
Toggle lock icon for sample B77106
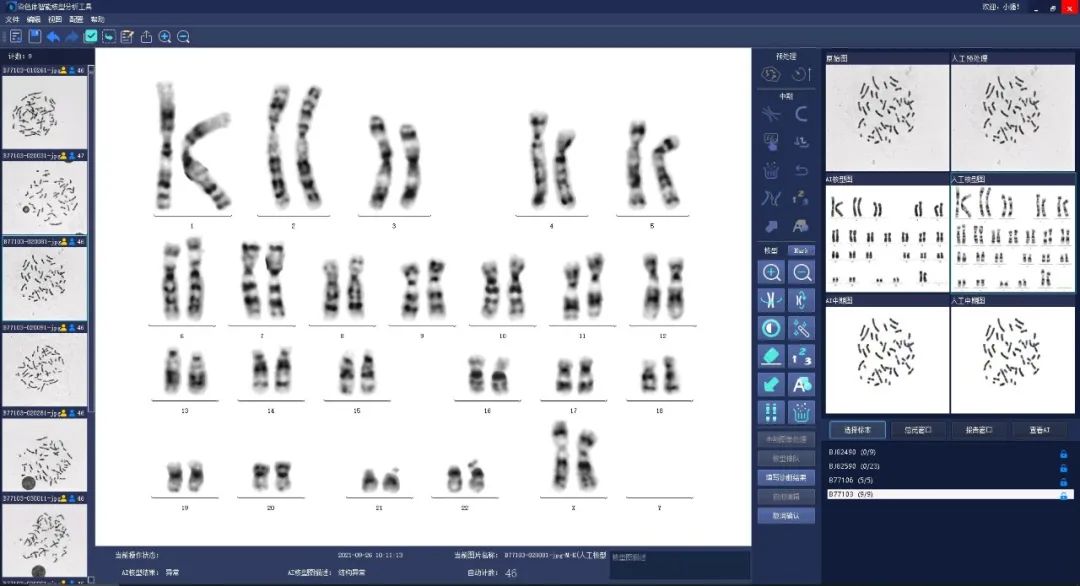[1064, 481]
